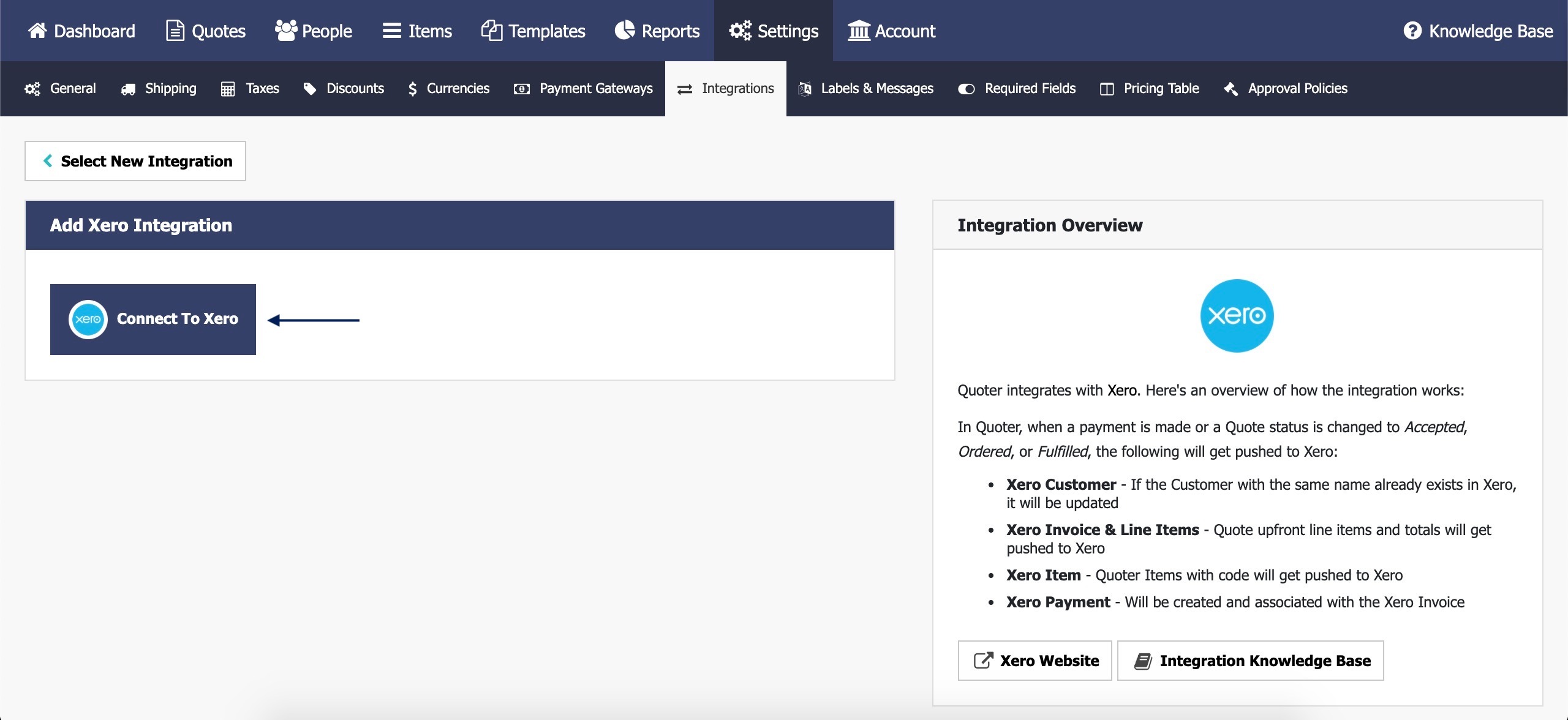Click the large Xero logo in overview
The image size is (1568, 720).
(1237, 316)
